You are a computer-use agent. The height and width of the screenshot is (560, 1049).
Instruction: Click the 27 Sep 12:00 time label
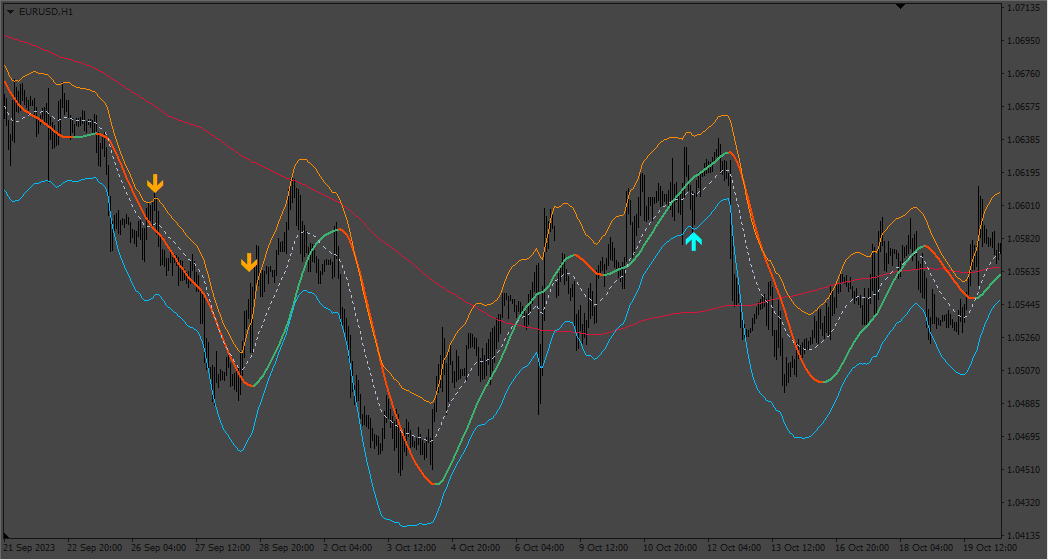click(x=223, y=548)
